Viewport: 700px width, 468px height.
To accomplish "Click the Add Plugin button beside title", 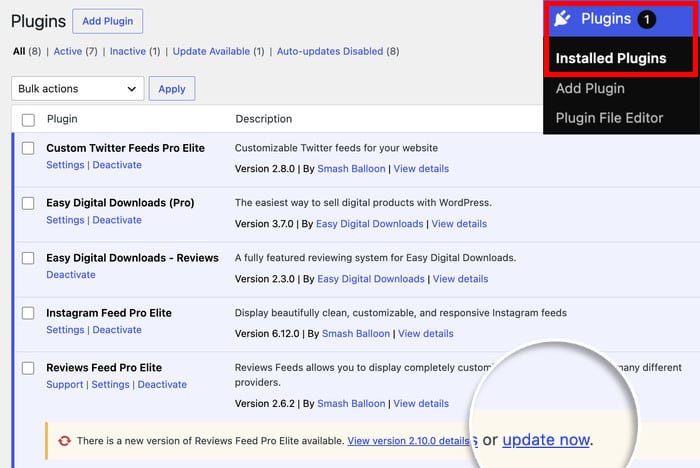I will [x=108, y=21].
